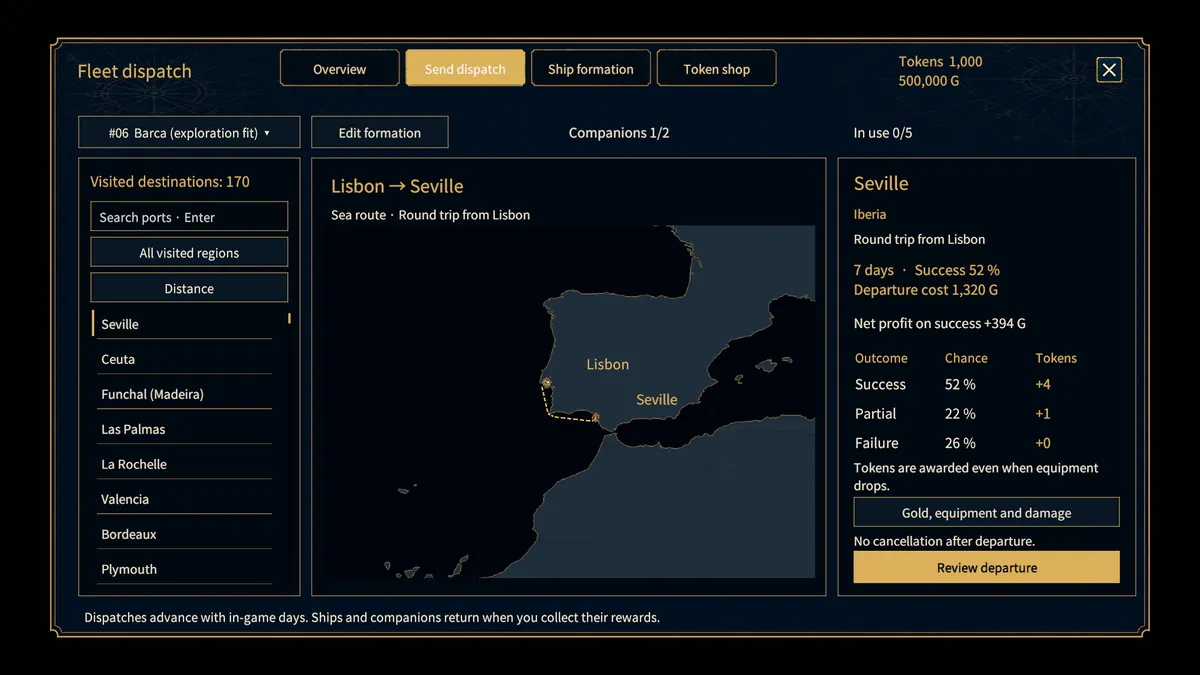Click the Edit formation button
The image size is (1200, 675).
(380, 132)
